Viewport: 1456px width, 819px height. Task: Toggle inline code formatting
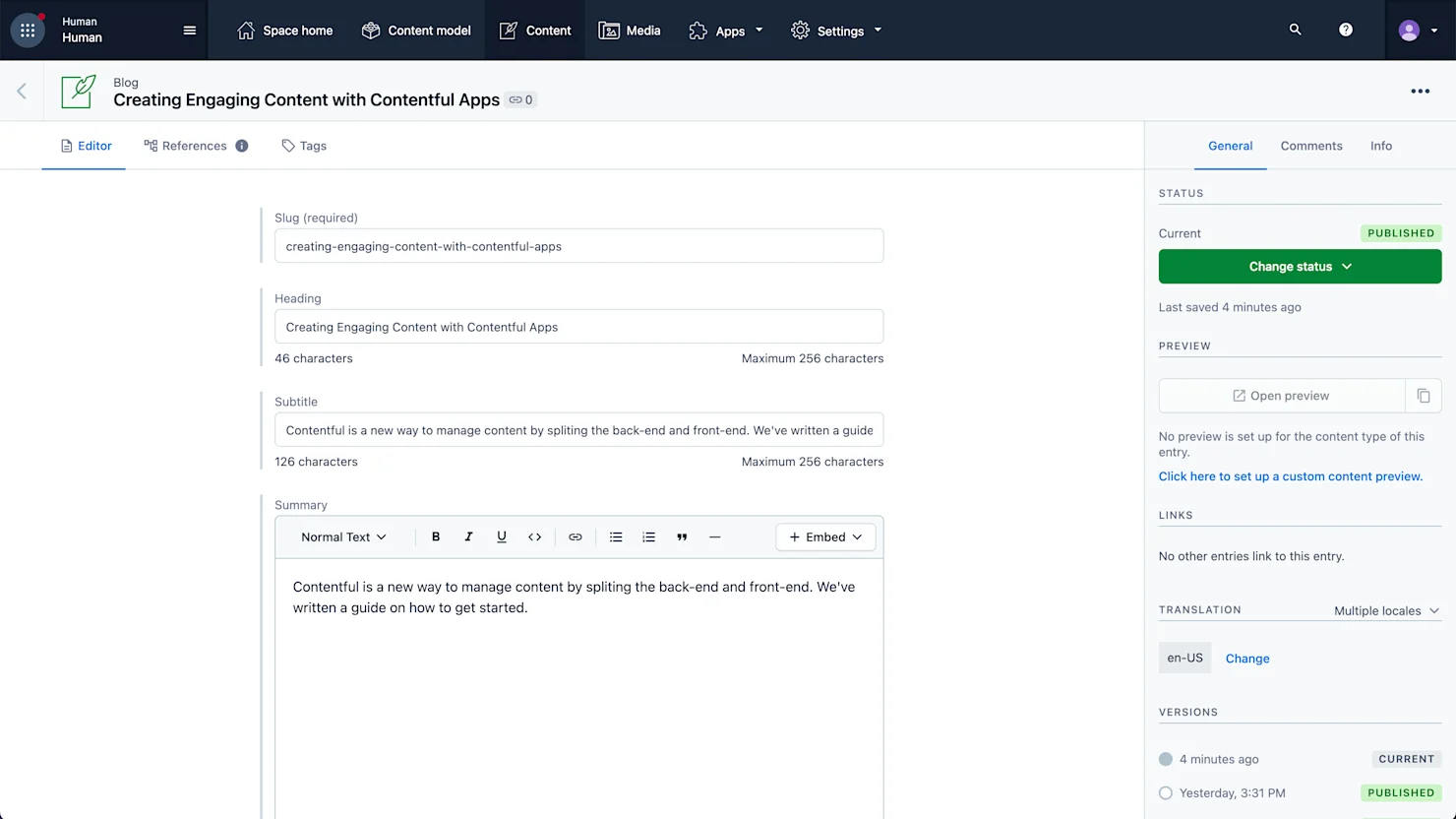click(x=535, y=537)
